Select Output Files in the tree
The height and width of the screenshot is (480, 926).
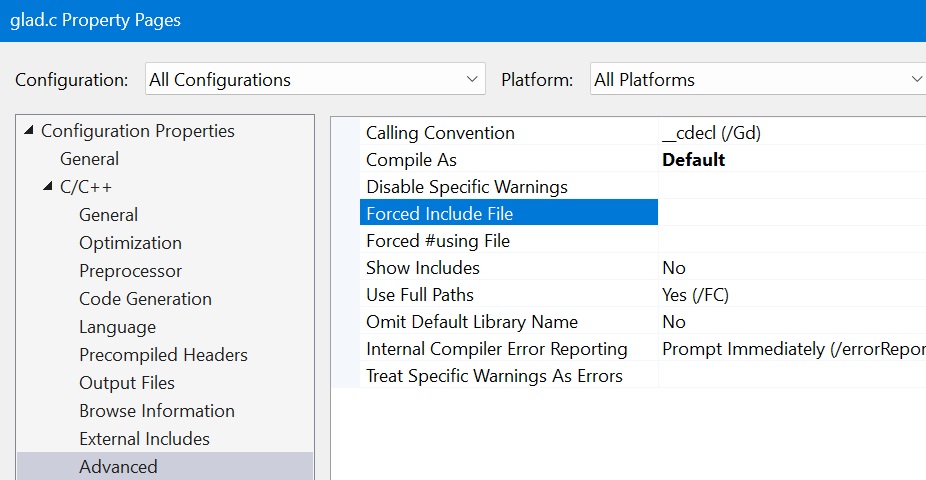pyautogui.click(x=126, y=383)
